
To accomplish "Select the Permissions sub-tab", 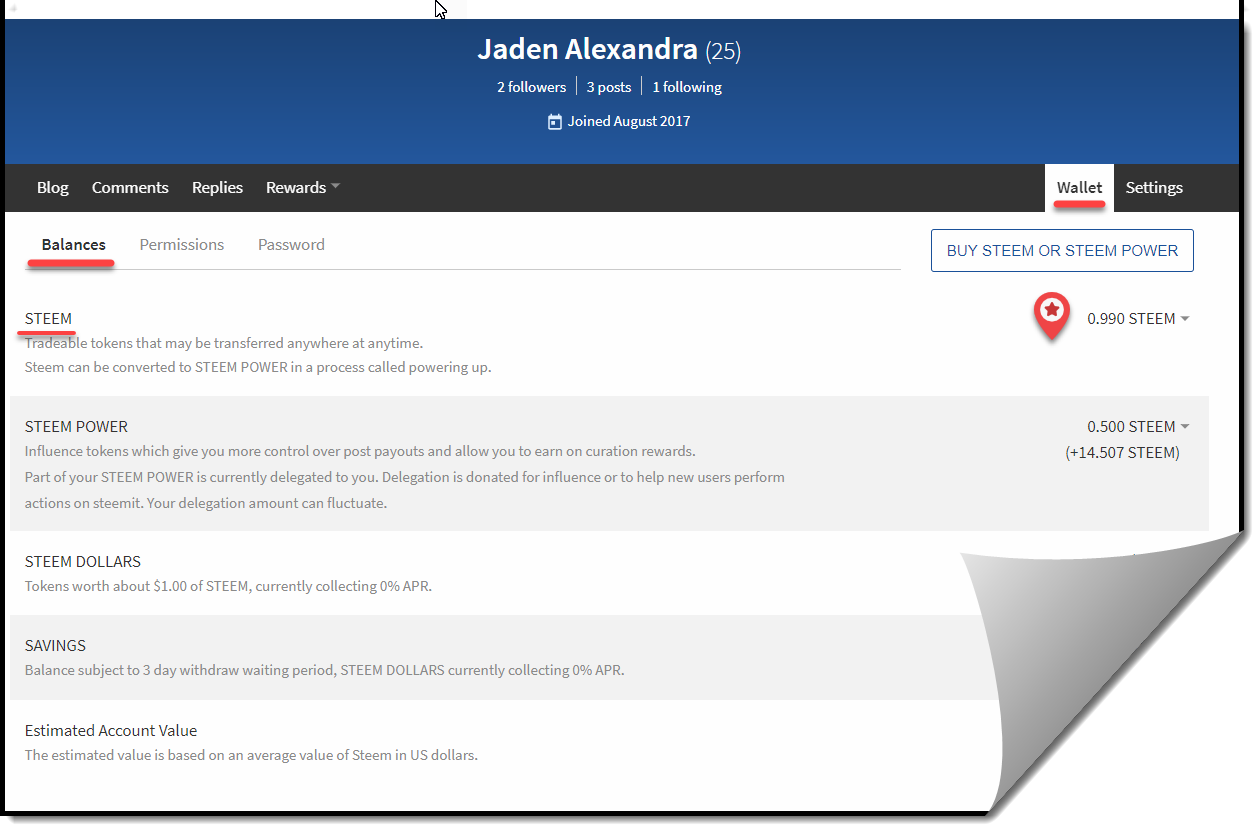I will (182, 245).
